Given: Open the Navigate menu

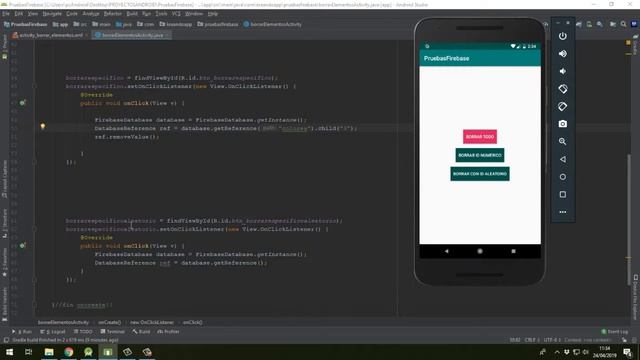Looking at the screenshot, I should [x=52, y=13].
